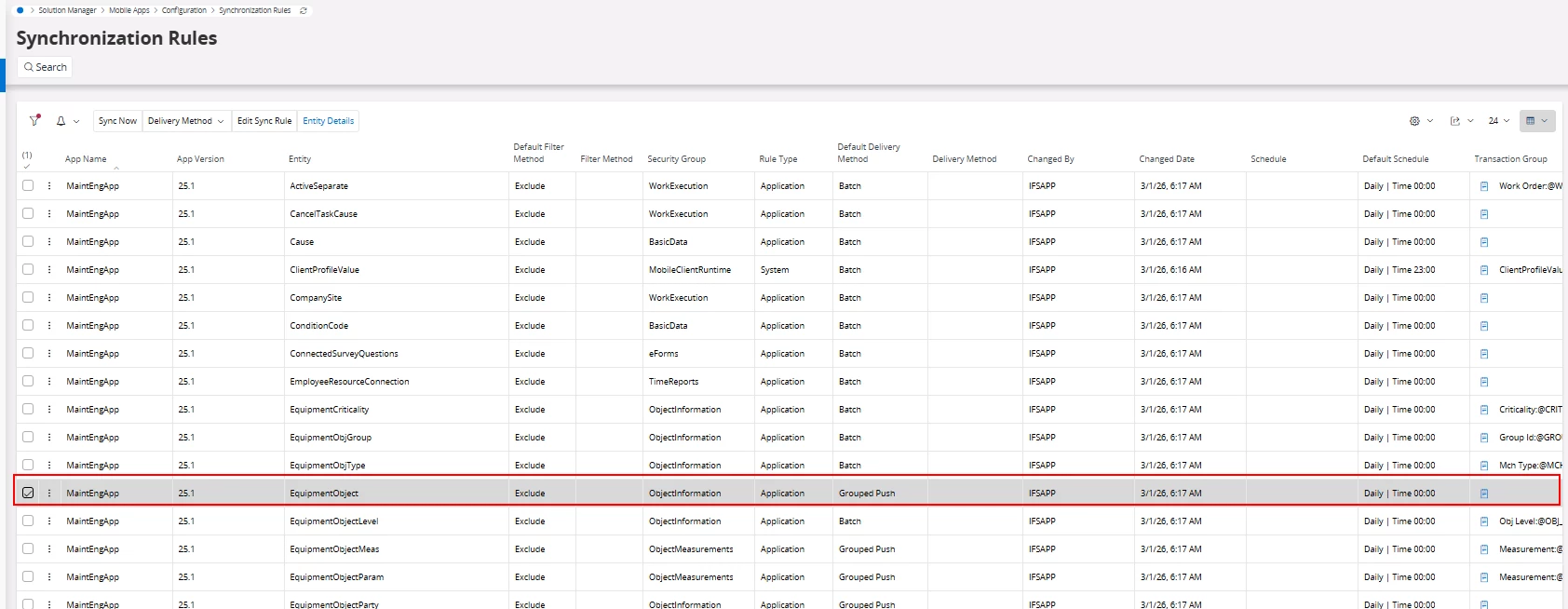Click transaction group icon in ConditionCode row
This screenshot has width=1568, height=609.
pyautogui.click(x=1484, y=326)
